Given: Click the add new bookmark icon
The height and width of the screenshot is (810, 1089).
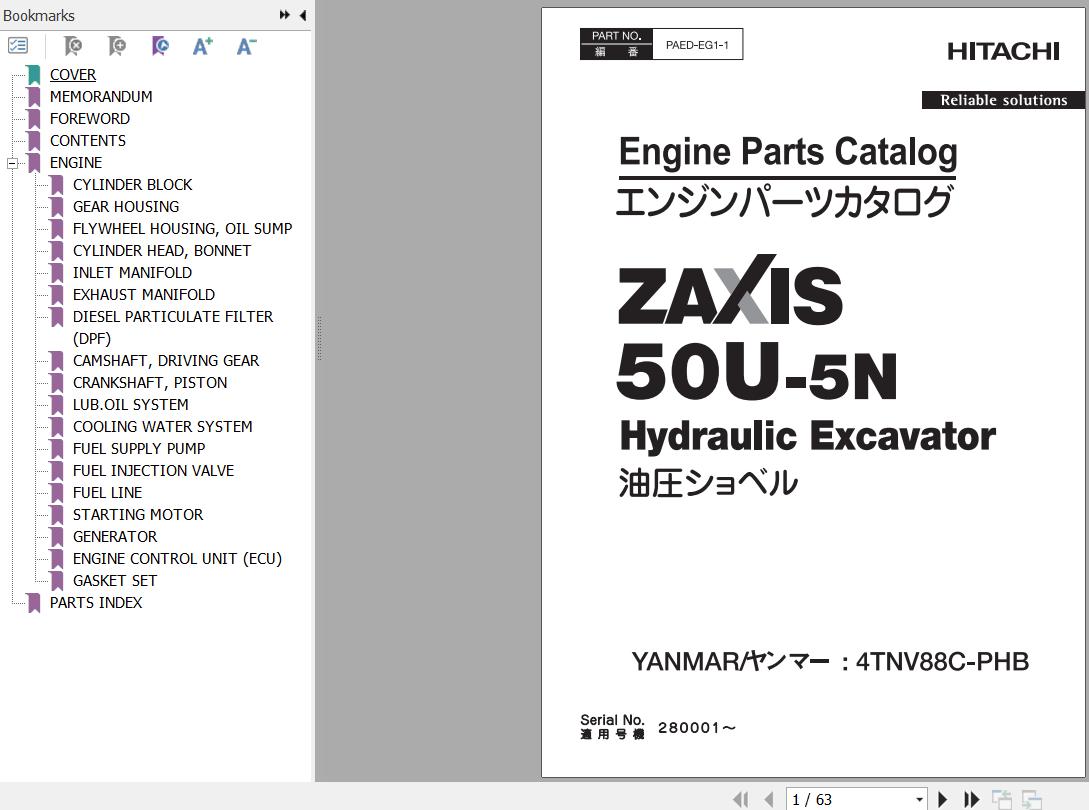Looking at the screenshot, I should point(117,46).
